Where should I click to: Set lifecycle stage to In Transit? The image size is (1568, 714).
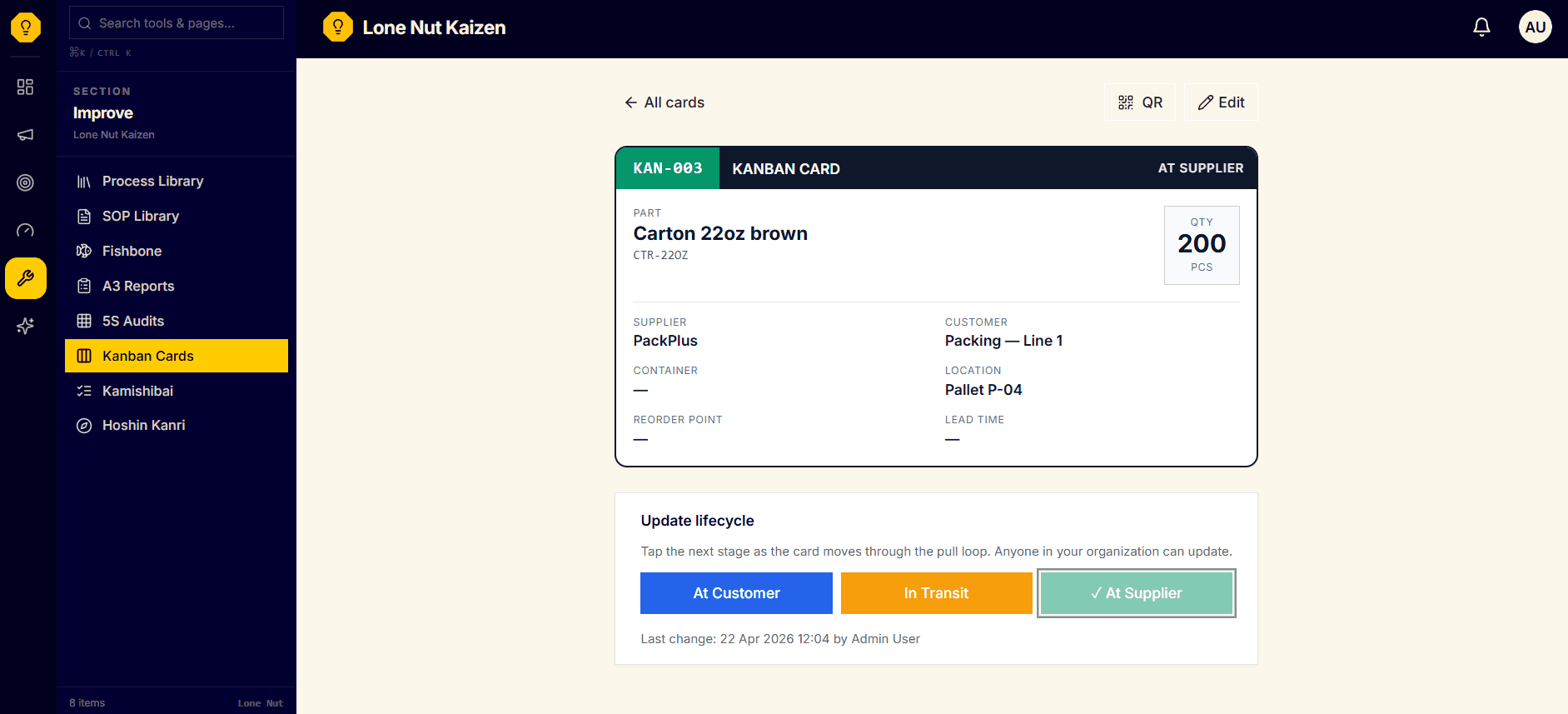click(937, 593)
